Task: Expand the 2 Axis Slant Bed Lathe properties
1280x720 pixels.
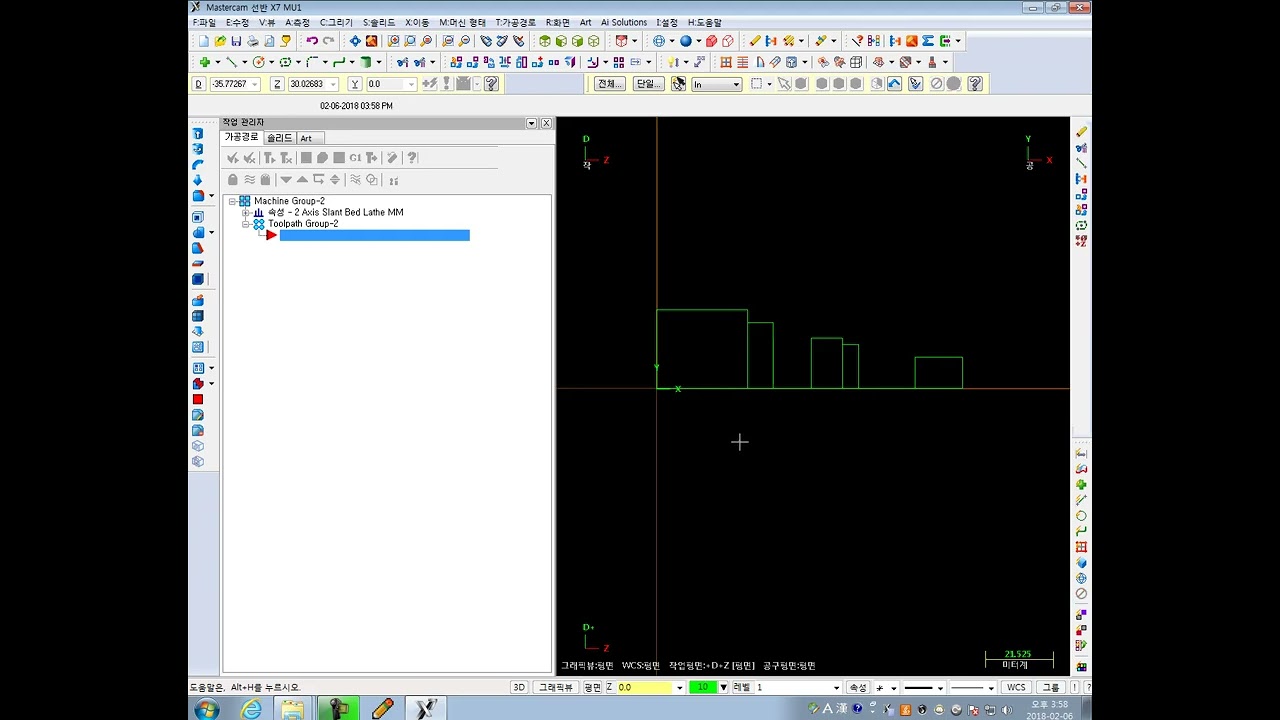Action: click(246, 212)
